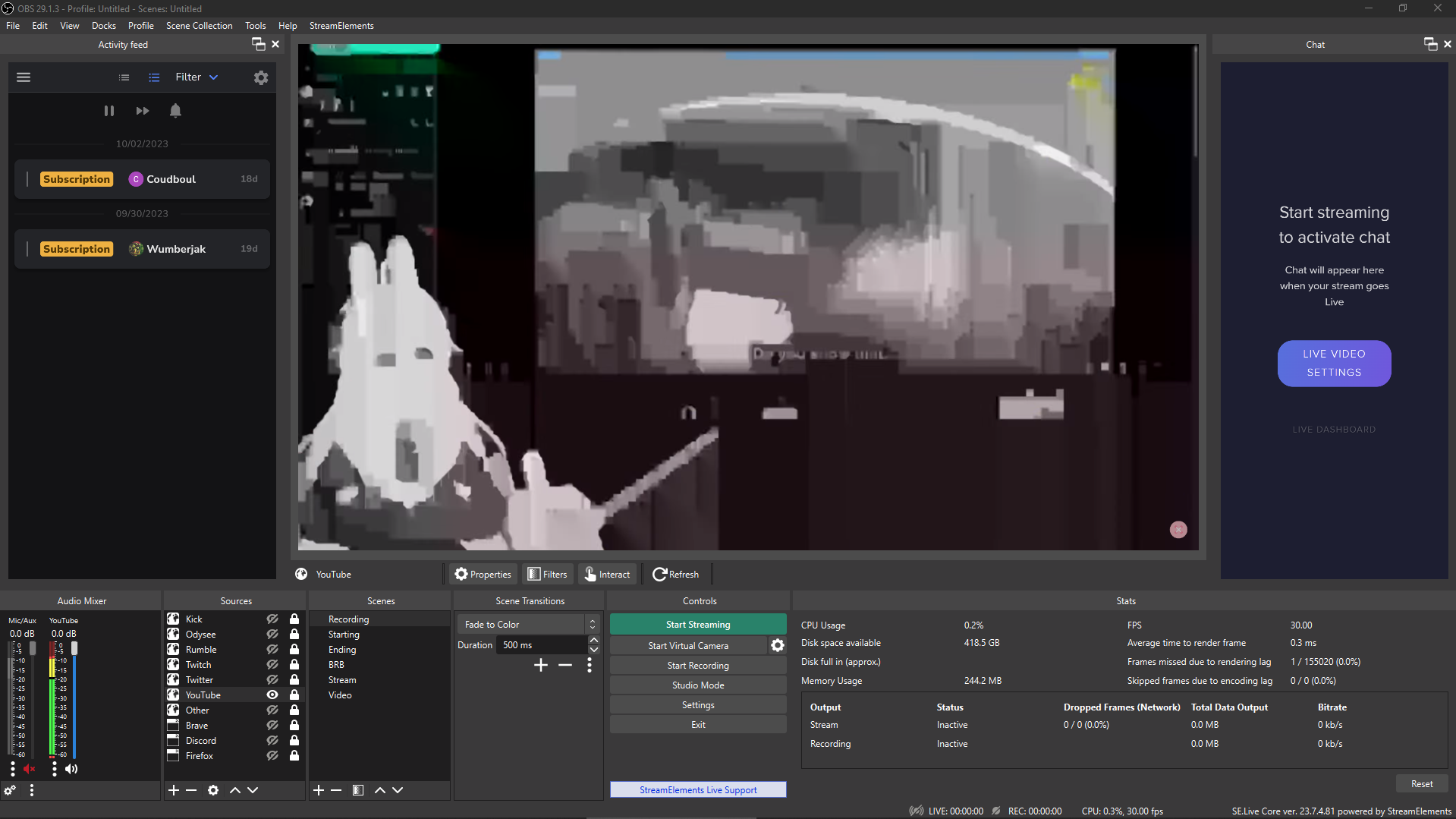Screen dimensions: 1456x819
Task: Decrease transition duration with down arrow
Action: pyautogui.click(x=594, y=650)
